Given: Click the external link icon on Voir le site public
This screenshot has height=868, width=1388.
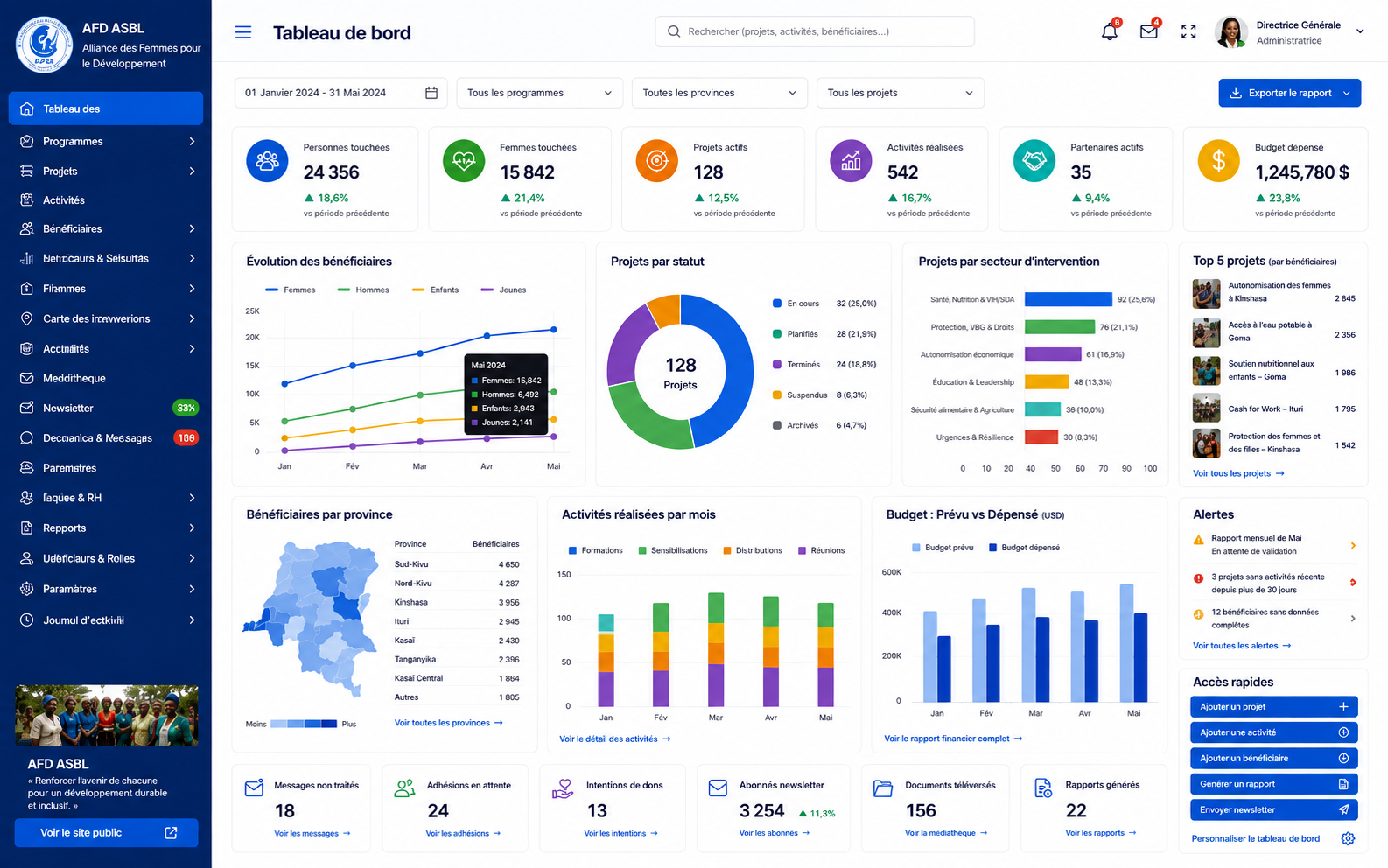Looking at the screenshot, I should click(x=171, y=833).
